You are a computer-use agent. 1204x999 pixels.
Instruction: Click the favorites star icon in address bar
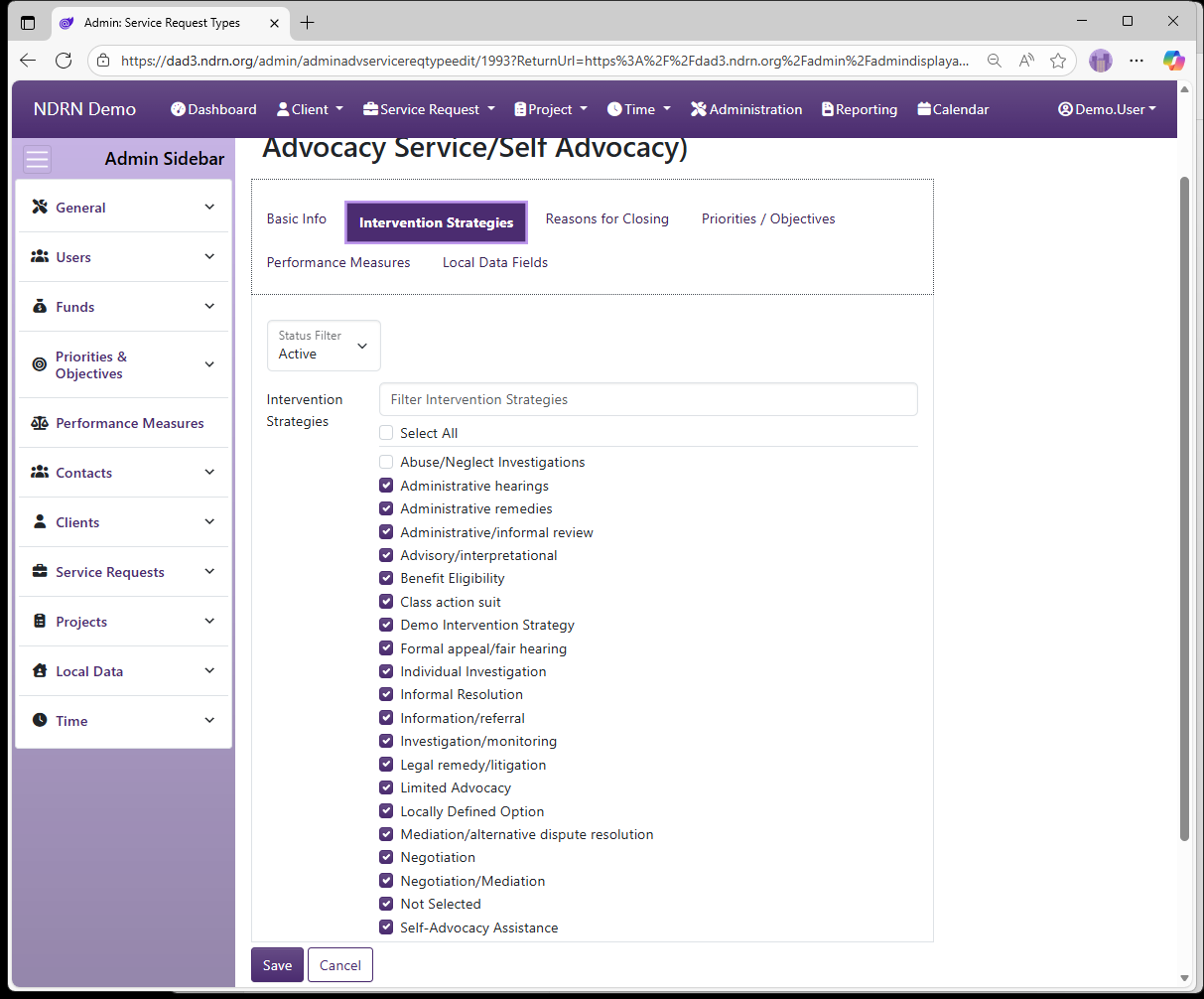1058,61
